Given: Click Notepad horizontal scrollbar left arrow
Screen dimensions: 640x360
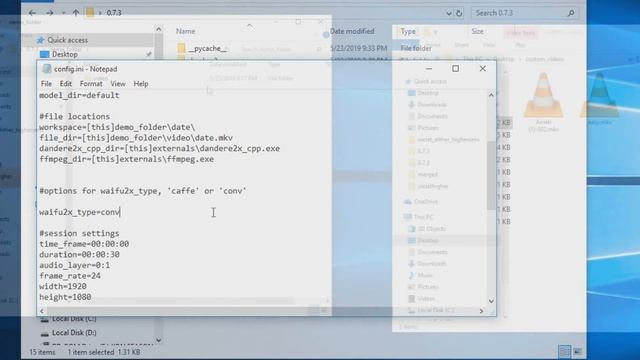Looking at the screenshot, I should coord(42,311).
